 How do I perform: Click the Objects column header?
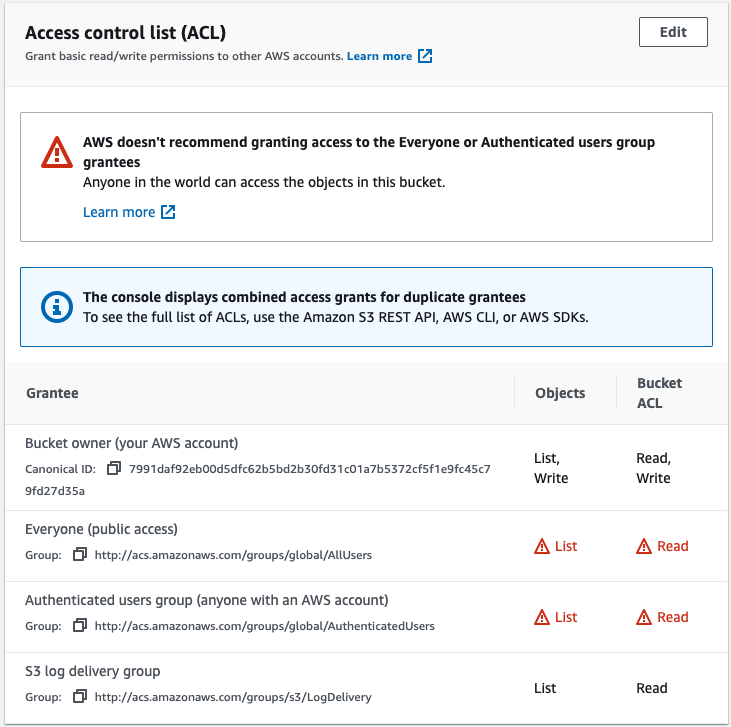[x=560, y=393]
